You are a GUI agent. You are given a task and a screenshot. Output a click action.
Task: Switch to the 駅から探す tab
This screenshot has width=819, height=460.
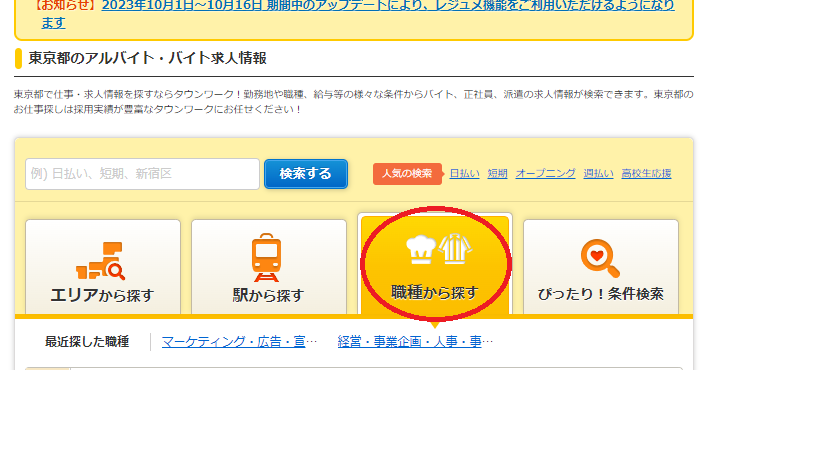click(267, 295)
